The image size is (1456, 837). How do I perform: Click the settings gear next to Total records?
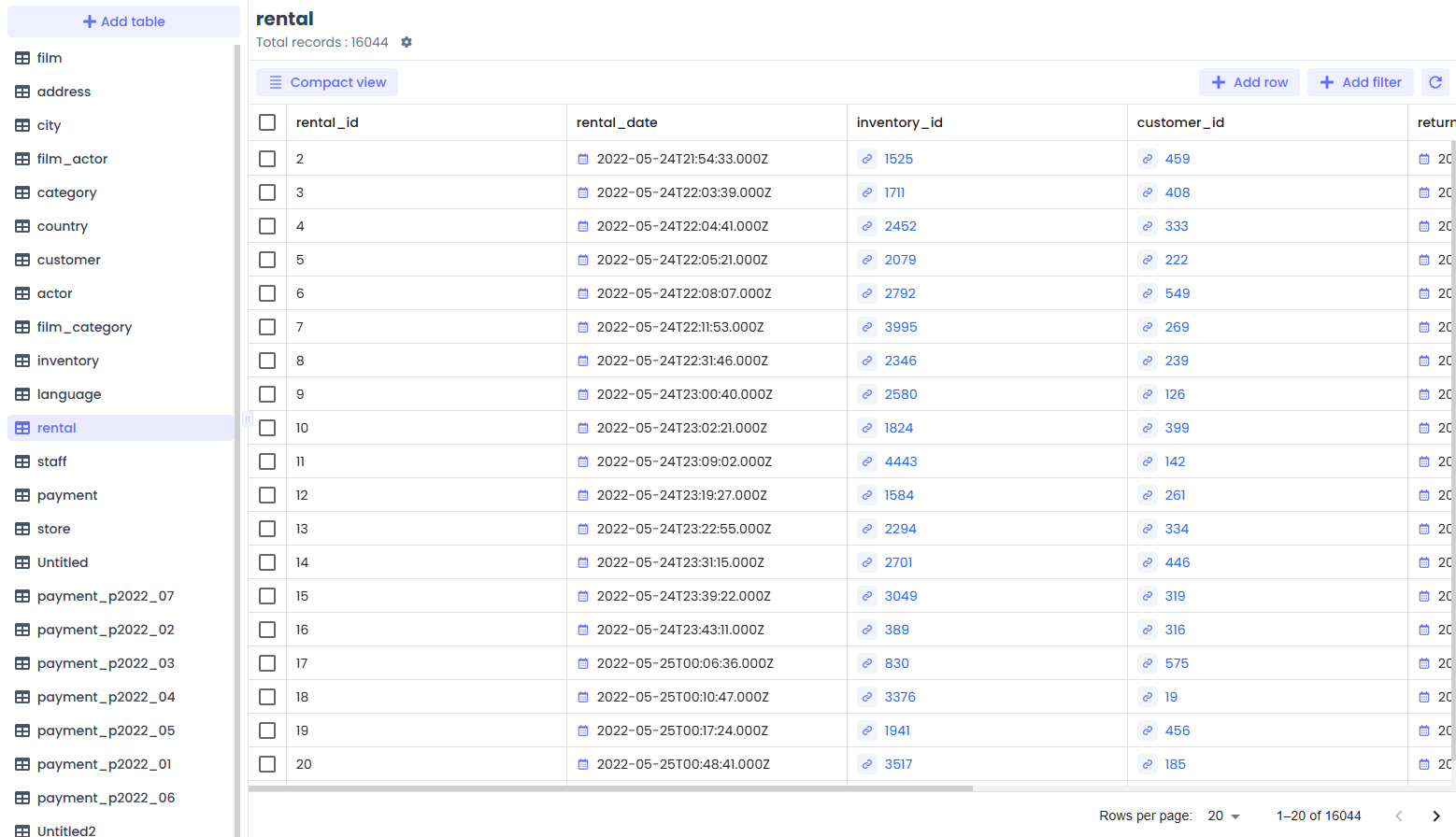tap(407, 42)
